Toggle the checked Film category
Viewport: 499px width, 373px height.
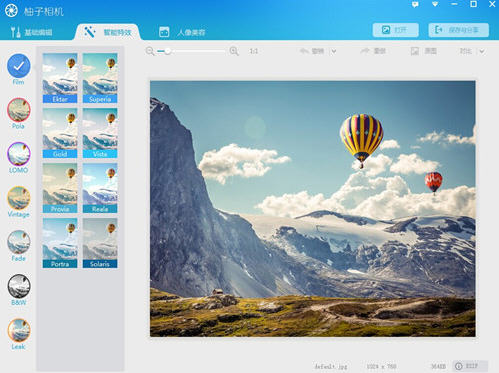click(x=19, y=66)
